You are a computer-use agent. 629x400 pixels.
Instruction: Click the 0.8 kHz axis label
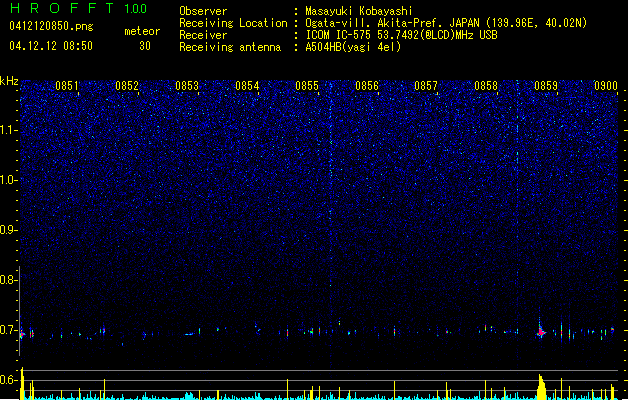click(9, 280)
